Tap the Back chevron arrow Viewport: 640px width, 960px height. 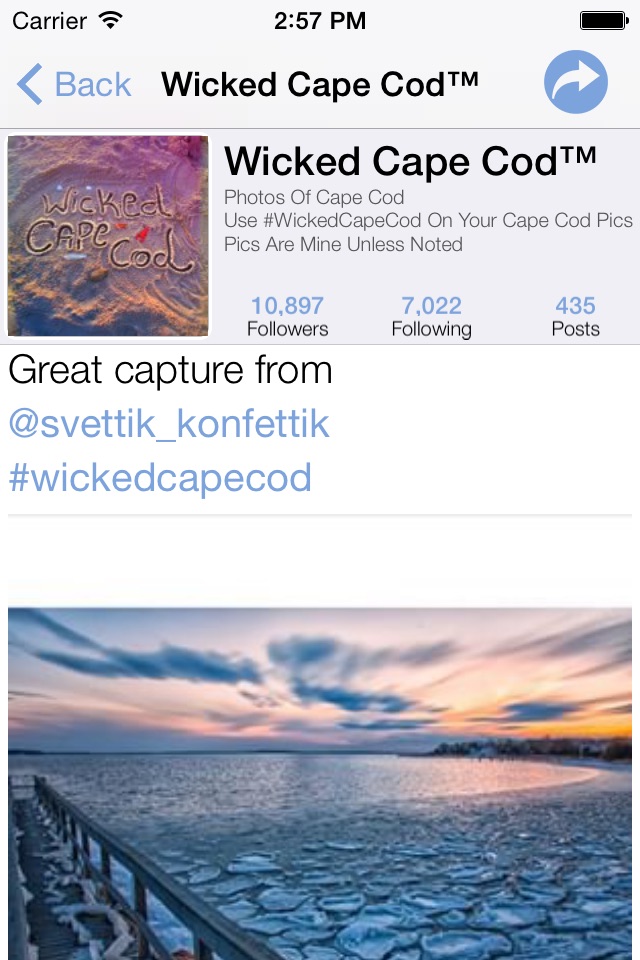[30, 84]
